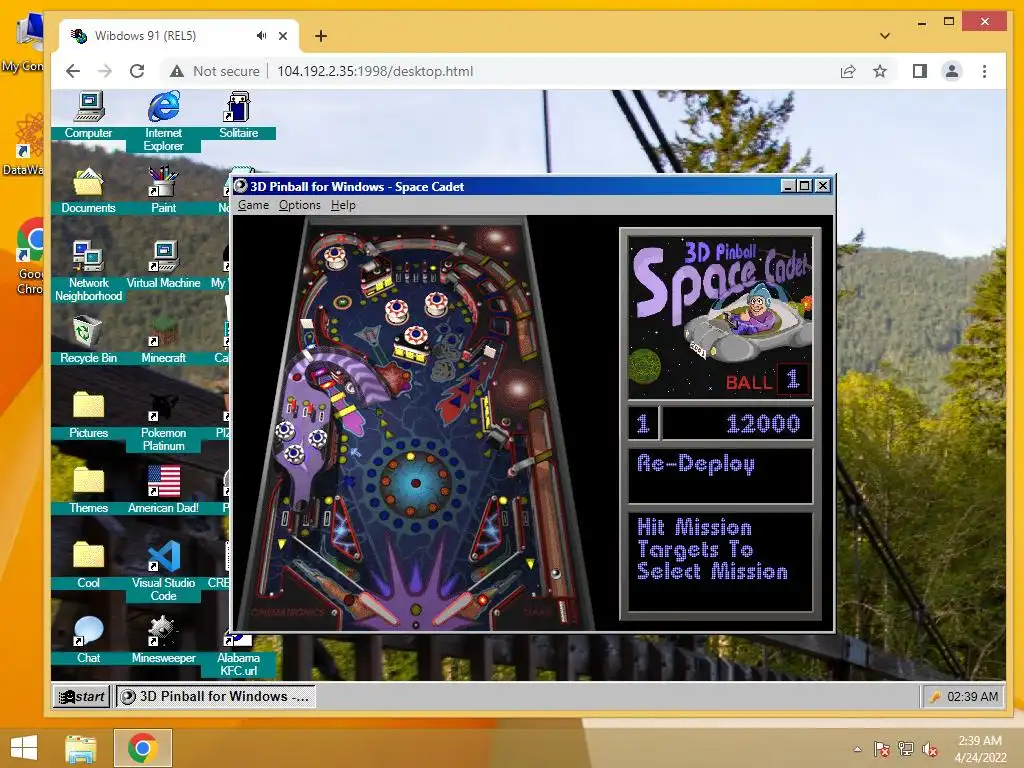1024x768 pixels.
Task: Open the Alabama KFC.url shortcut
Action: pos(238,655)
